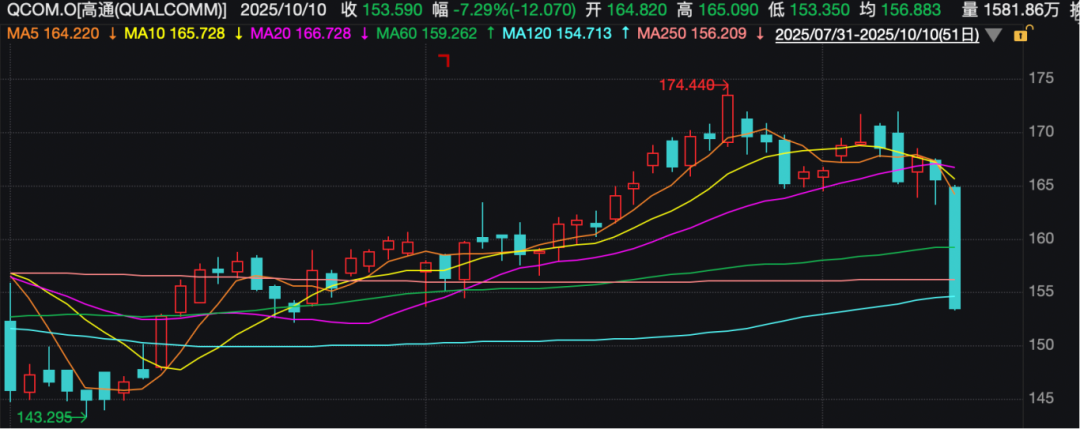Click the small red corner marker on chart

[445, 61]
